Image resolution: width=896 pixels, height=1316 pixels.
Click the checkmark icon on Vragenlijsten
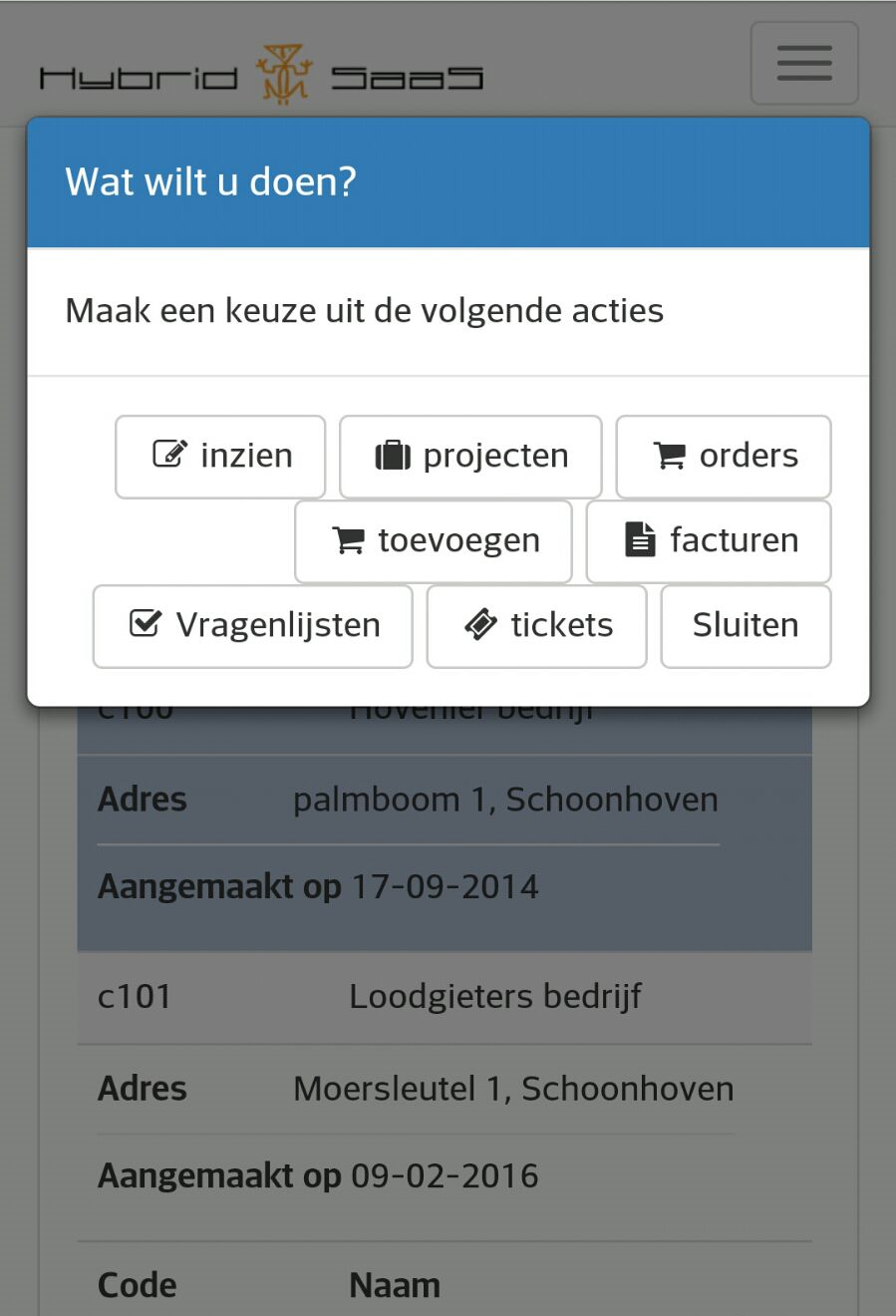point(146,624)
